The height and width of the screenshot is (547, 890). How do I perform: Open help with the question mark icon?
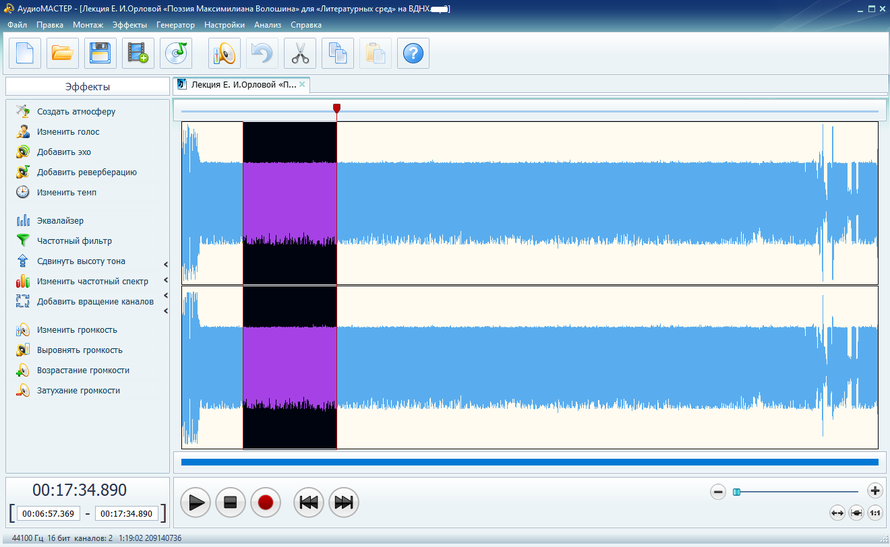[x=413, y=53]
